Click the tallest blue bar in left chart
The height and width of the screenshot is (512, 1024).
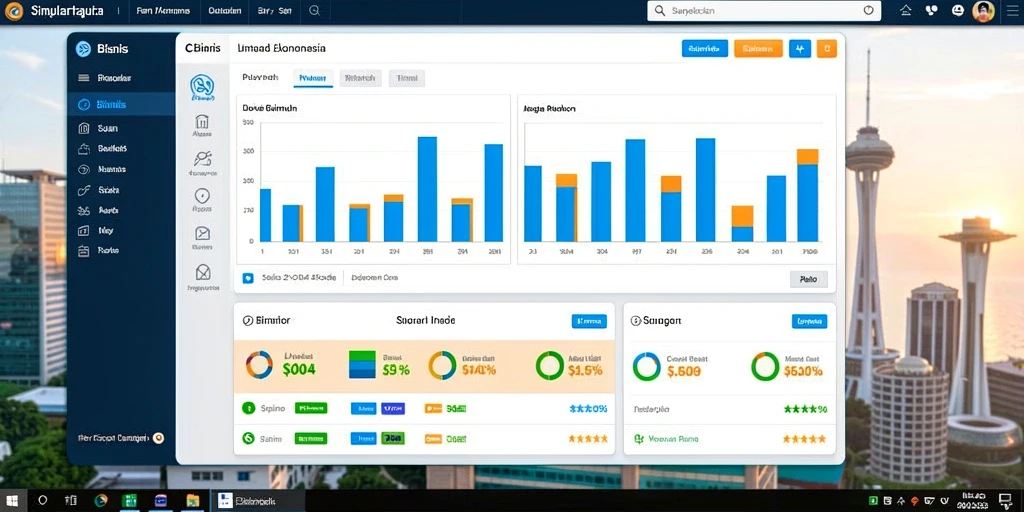(x=427, y=189)
